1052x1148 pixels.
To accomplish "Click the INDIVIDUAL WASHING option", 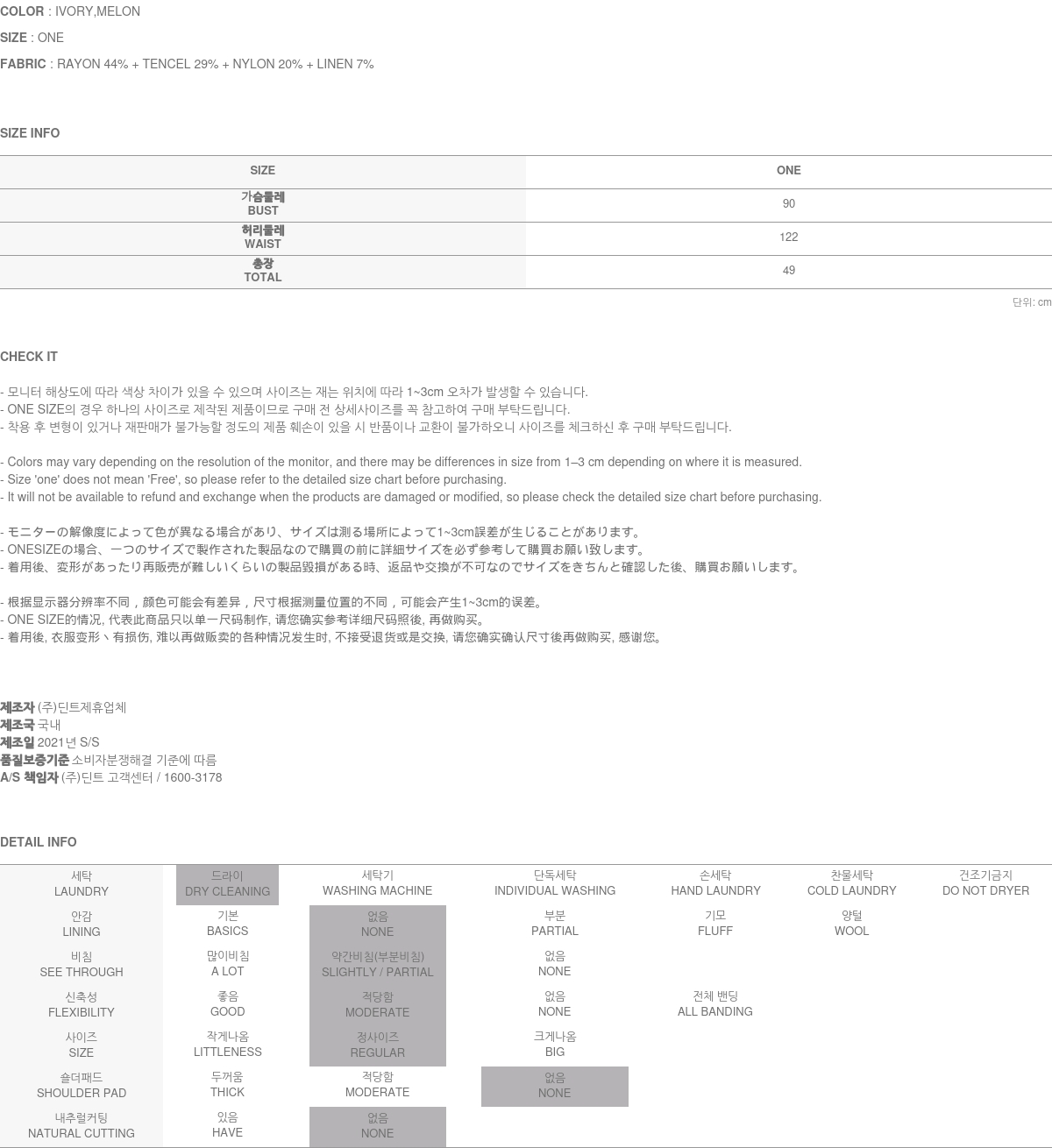I will [x=555, y=883].
